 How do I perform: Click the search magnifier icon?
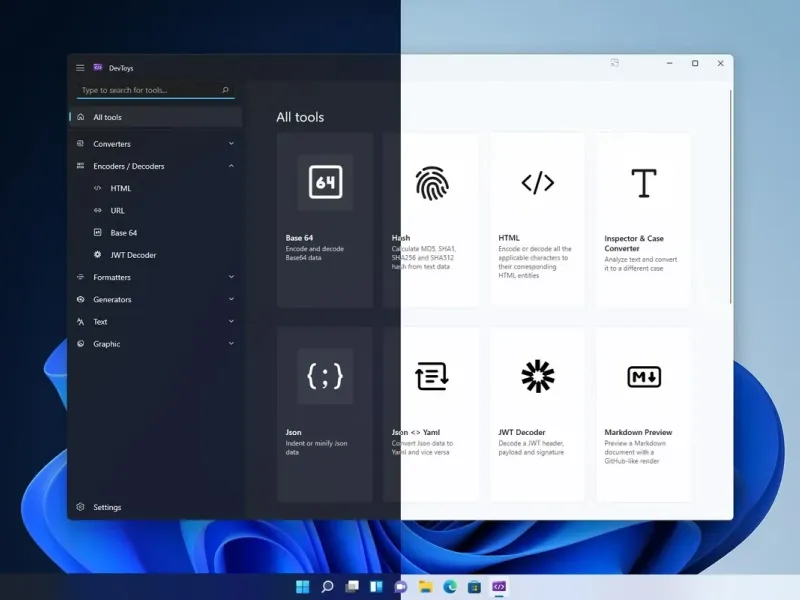point(225,90)
